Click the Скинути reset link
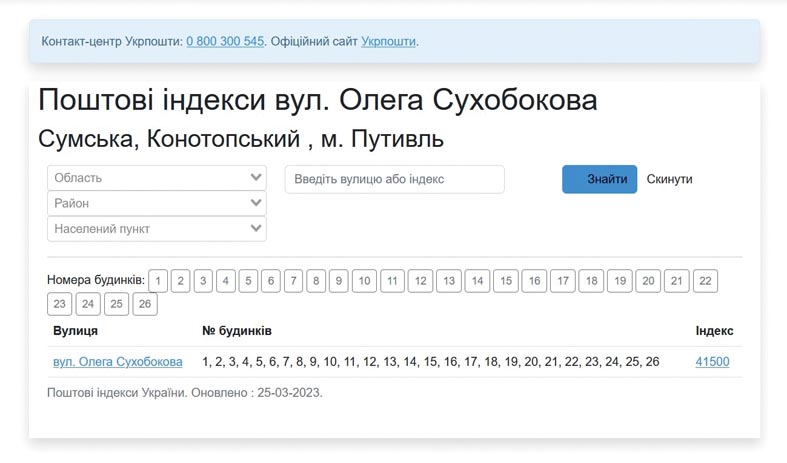The width and height of the screenshot is (787, 463). click(x=669, y=179)
